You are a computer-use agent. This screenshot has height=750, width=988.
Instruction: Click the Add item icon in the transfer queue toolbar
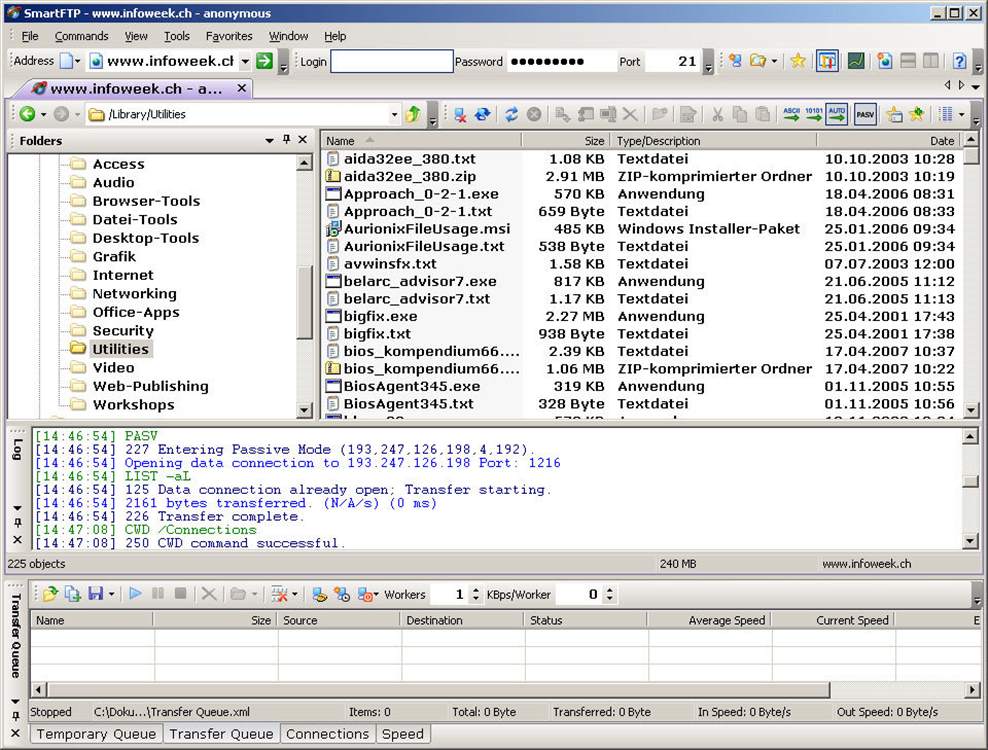(x=73, y=594)
